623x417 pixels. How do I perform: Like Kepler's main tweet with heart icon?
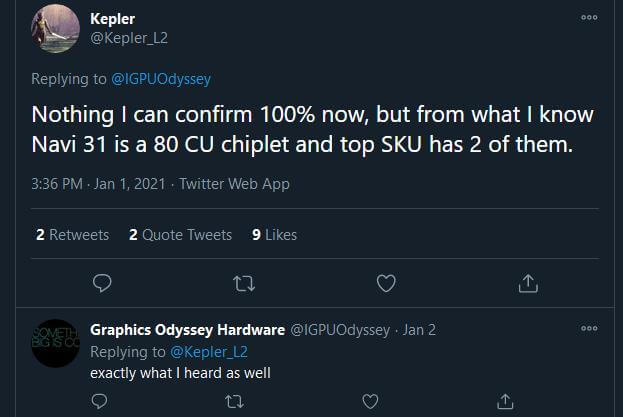(386, 284)
